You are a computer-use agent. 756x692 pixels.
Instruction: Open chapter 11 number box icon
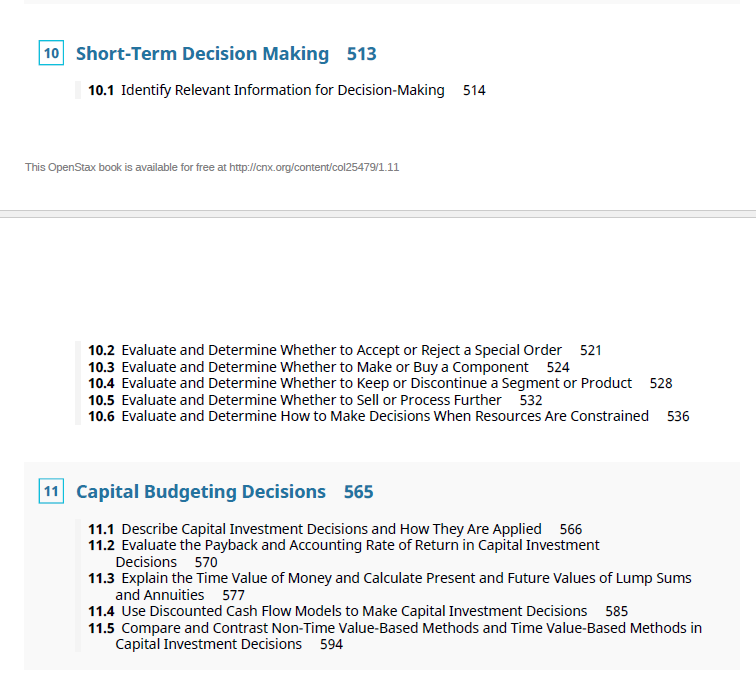51,491
